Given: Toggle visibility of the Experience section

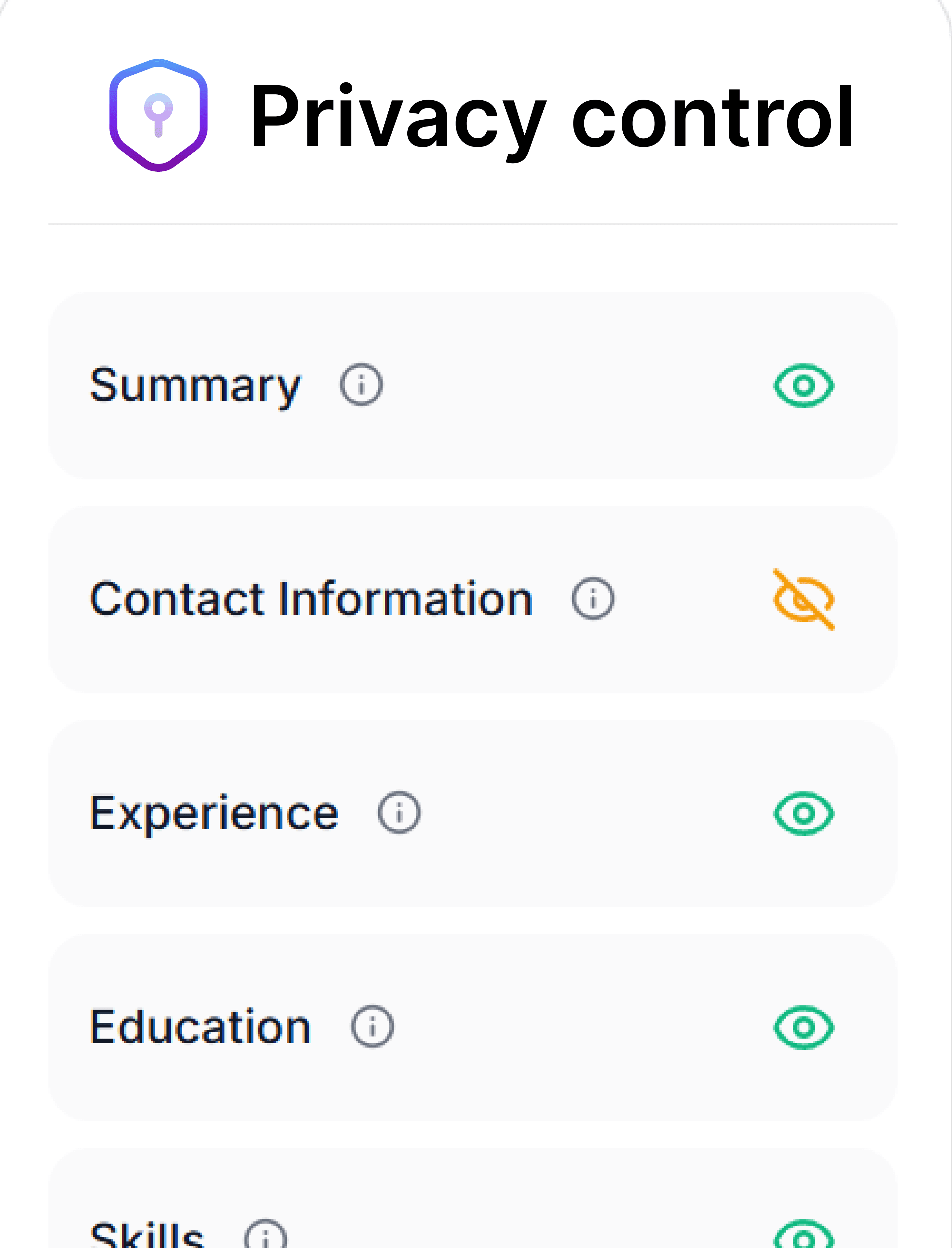Looking at the screenshot, I should tap(804, 813).
